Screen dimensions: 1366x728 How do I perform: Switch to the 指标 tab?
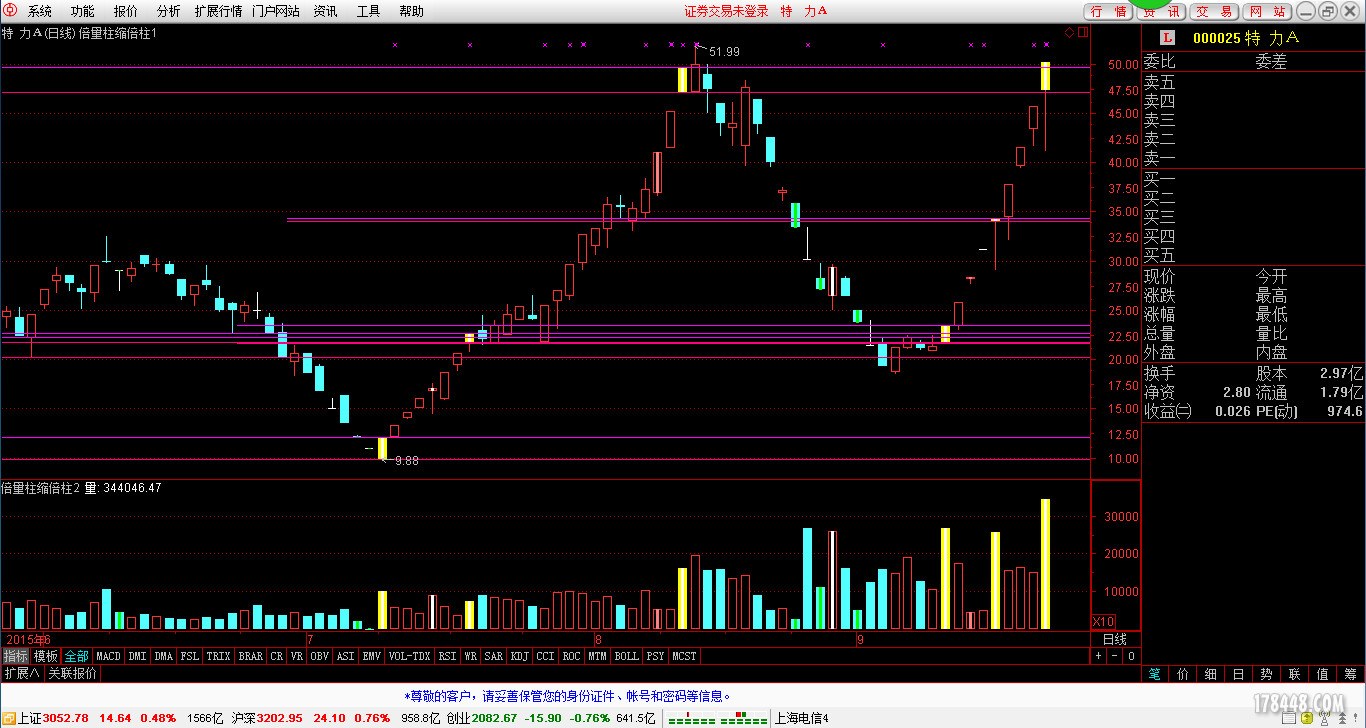coord(15,656)
